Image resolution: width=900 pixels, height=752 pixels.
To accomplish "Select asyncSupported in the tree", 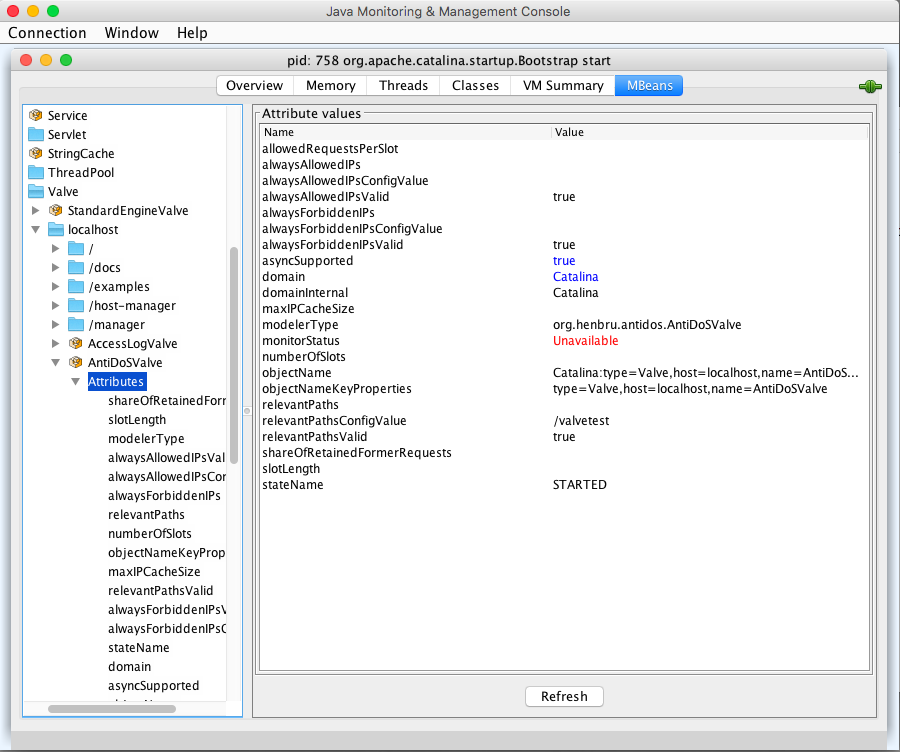I will 153,685.
